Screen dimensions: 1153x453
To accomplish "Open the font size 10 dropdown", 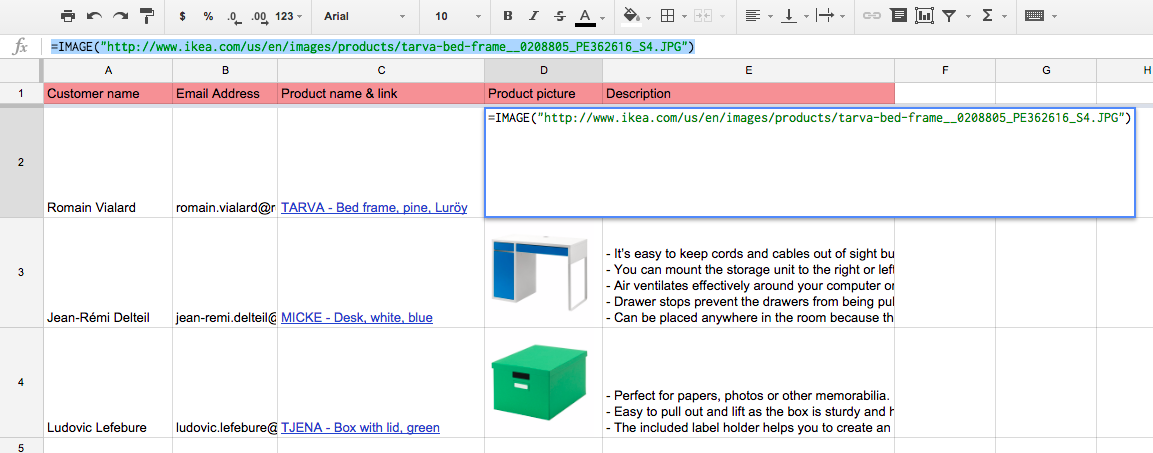I will [455, 16].
